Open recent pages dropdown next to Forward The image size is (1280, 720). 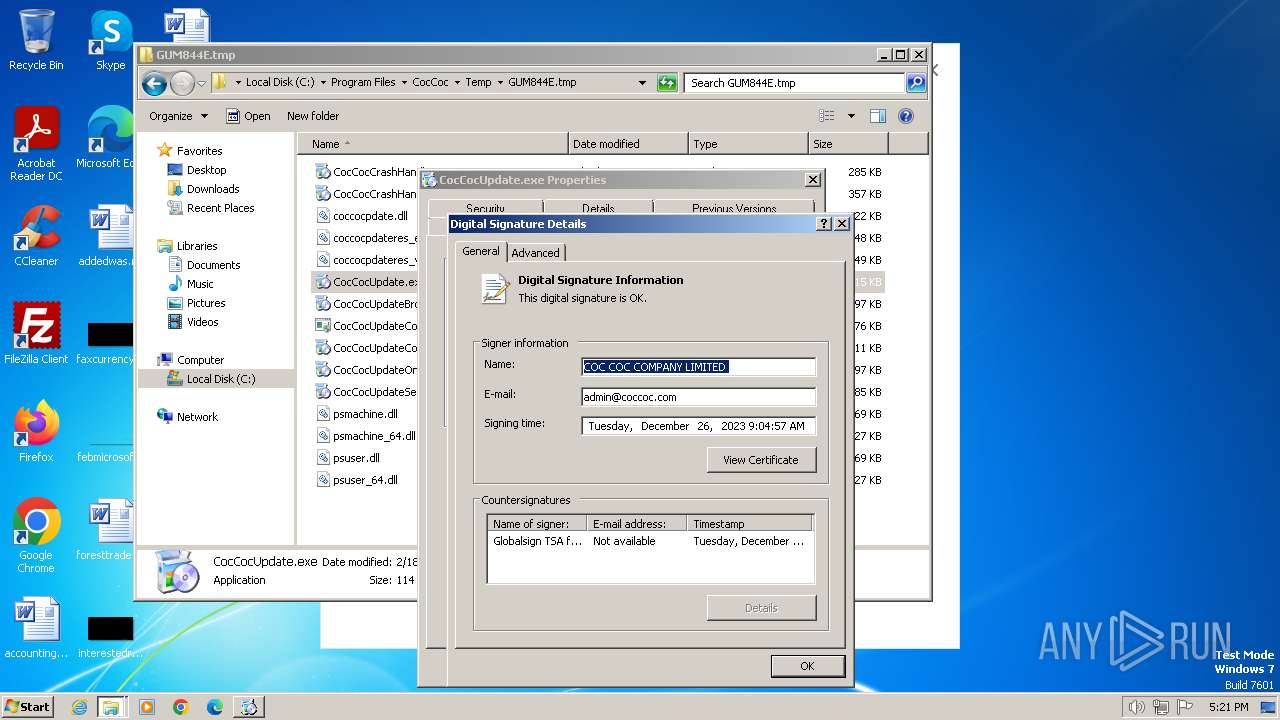(x=201, y=83)
